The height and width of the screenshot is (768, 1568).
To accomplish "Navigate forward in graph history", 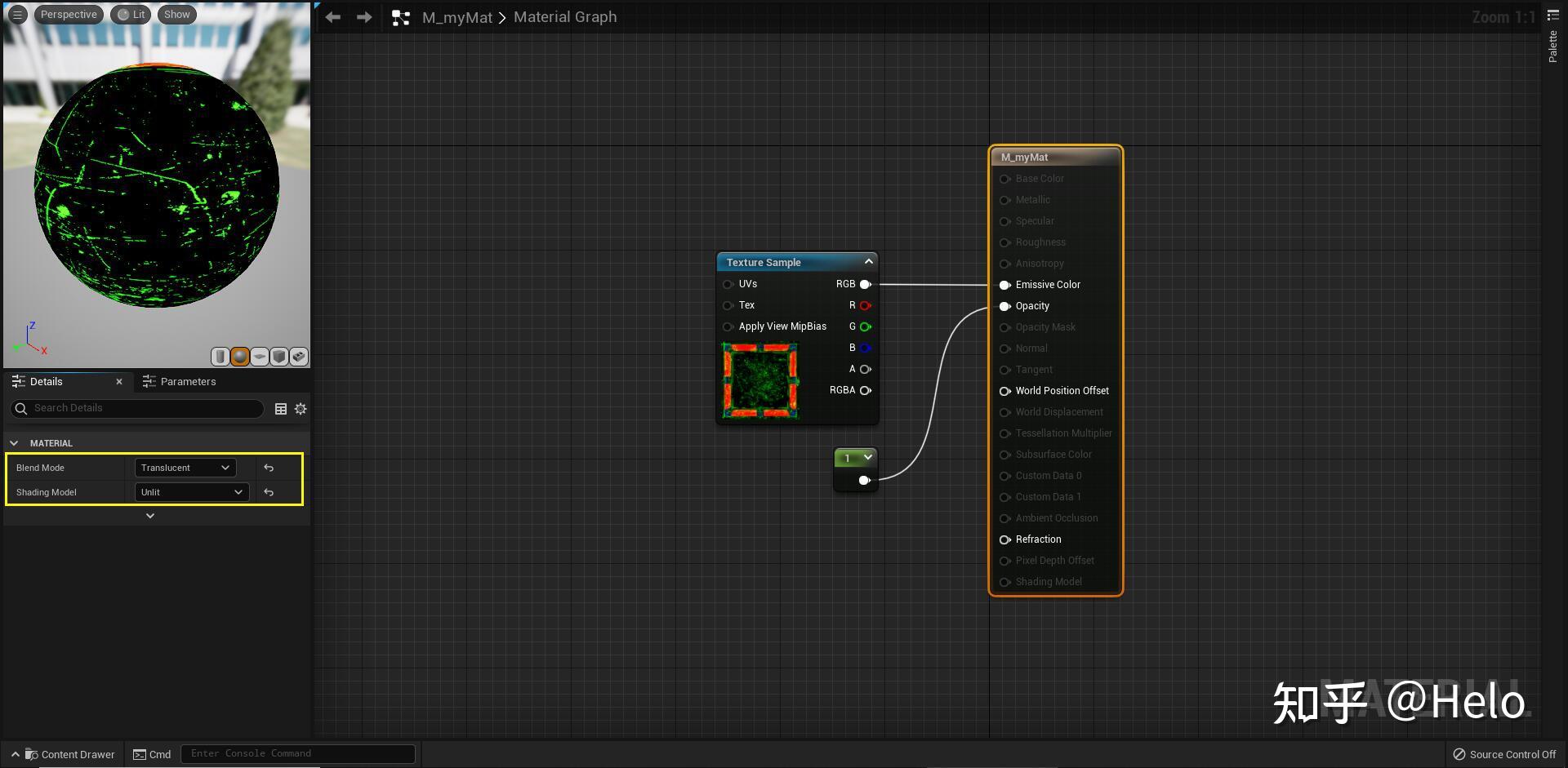I will (x=364, y=17).
